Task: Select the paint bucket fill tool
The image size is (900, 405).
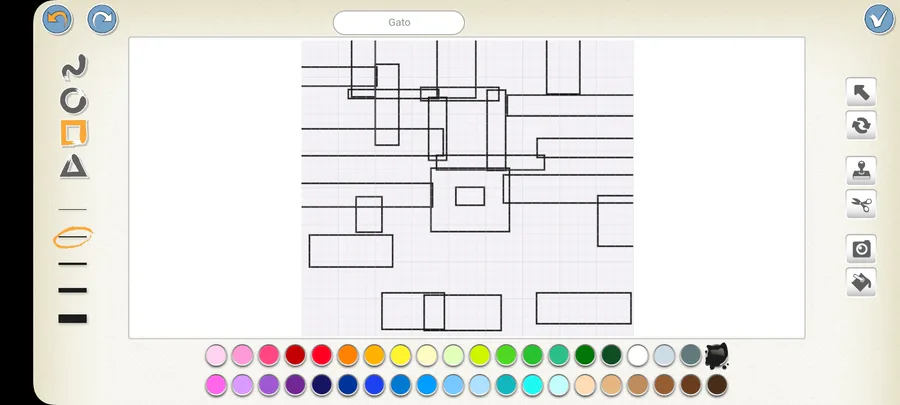Action: click(x=861, y=282)
